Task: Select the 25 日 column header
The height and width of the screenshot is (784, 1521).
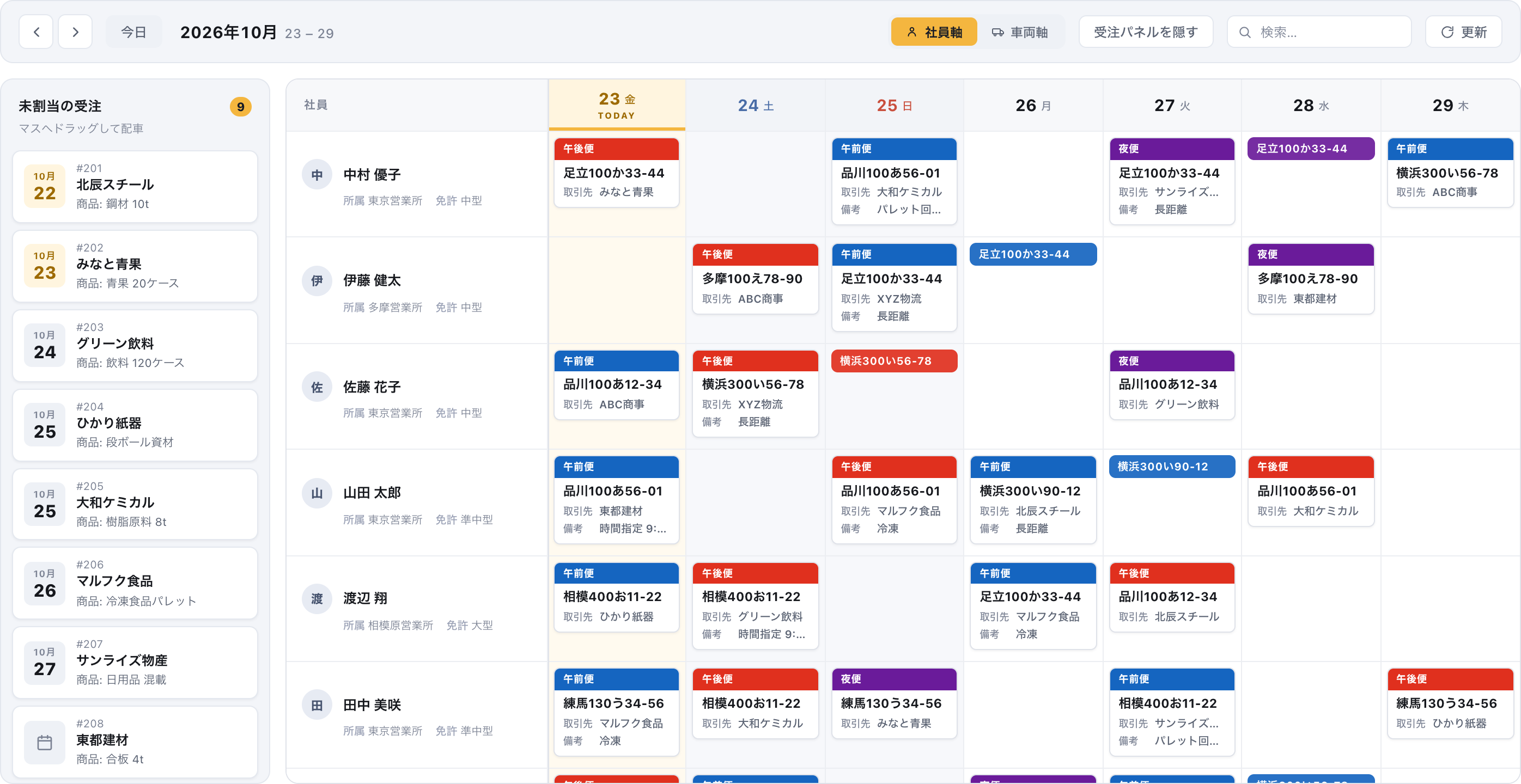Action: click(895, 105)
